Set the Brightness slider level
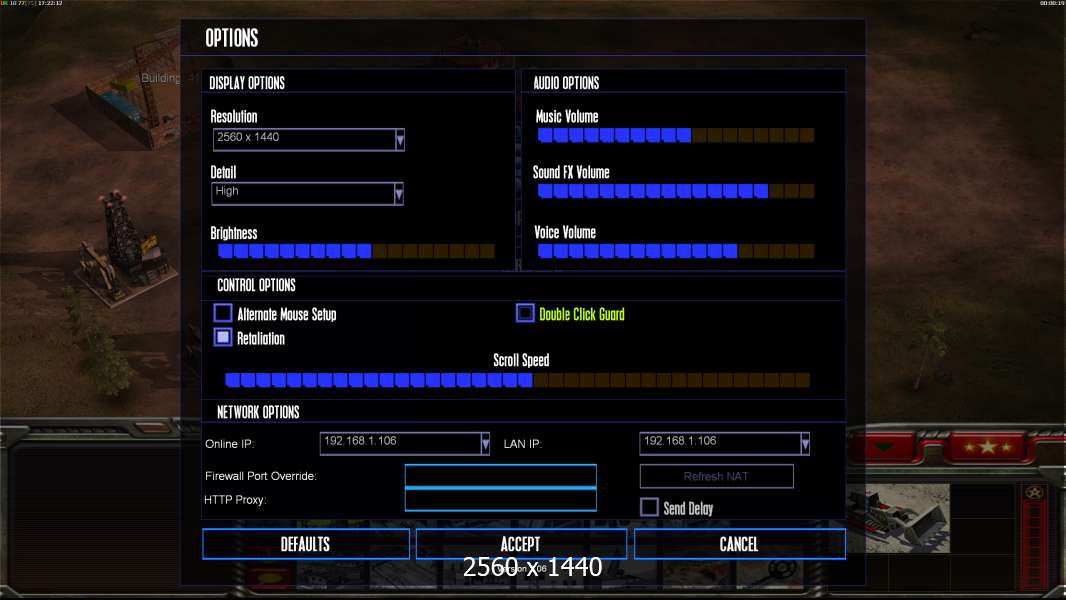 (356, 251)
